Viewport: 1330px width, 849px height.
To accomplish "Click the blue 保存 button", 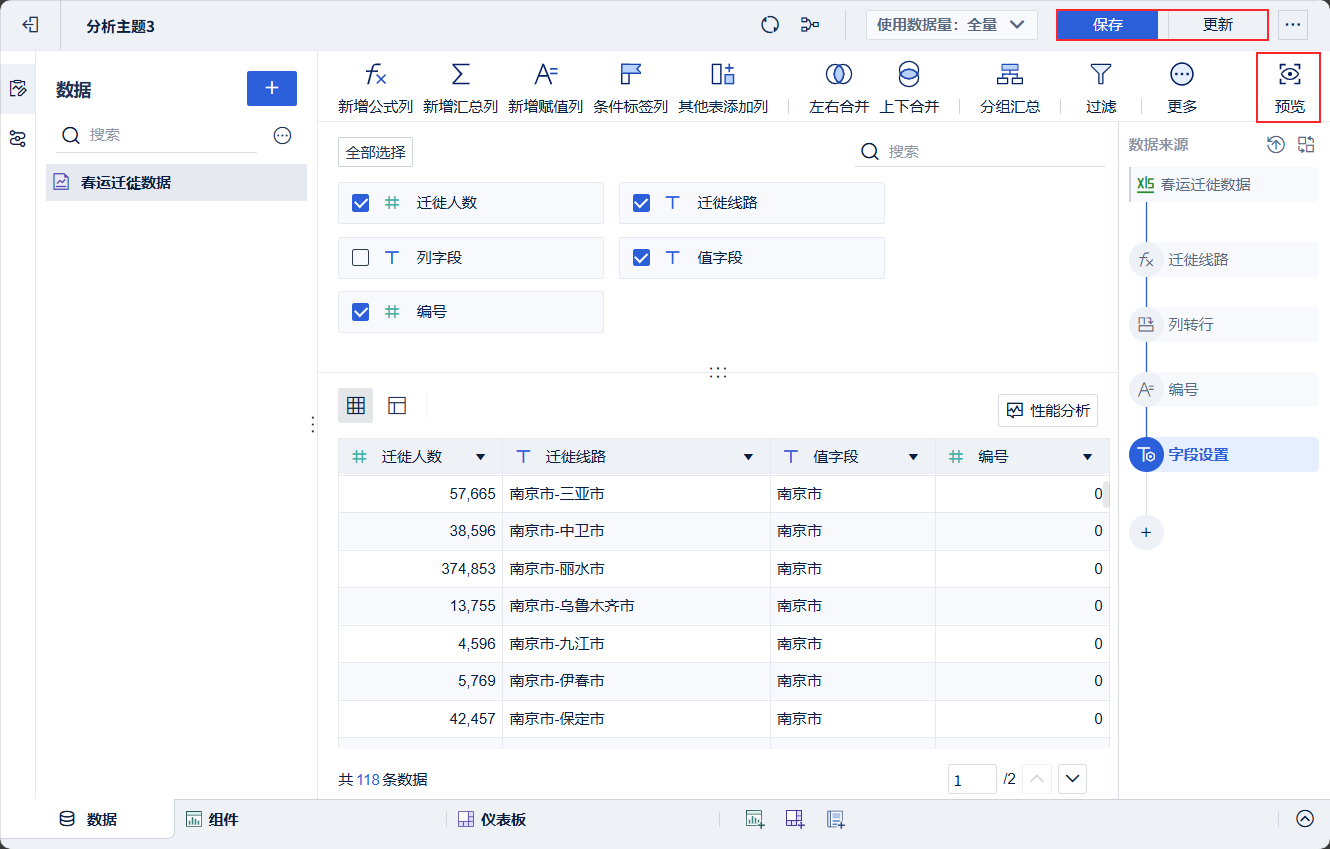I will 1107,25.
